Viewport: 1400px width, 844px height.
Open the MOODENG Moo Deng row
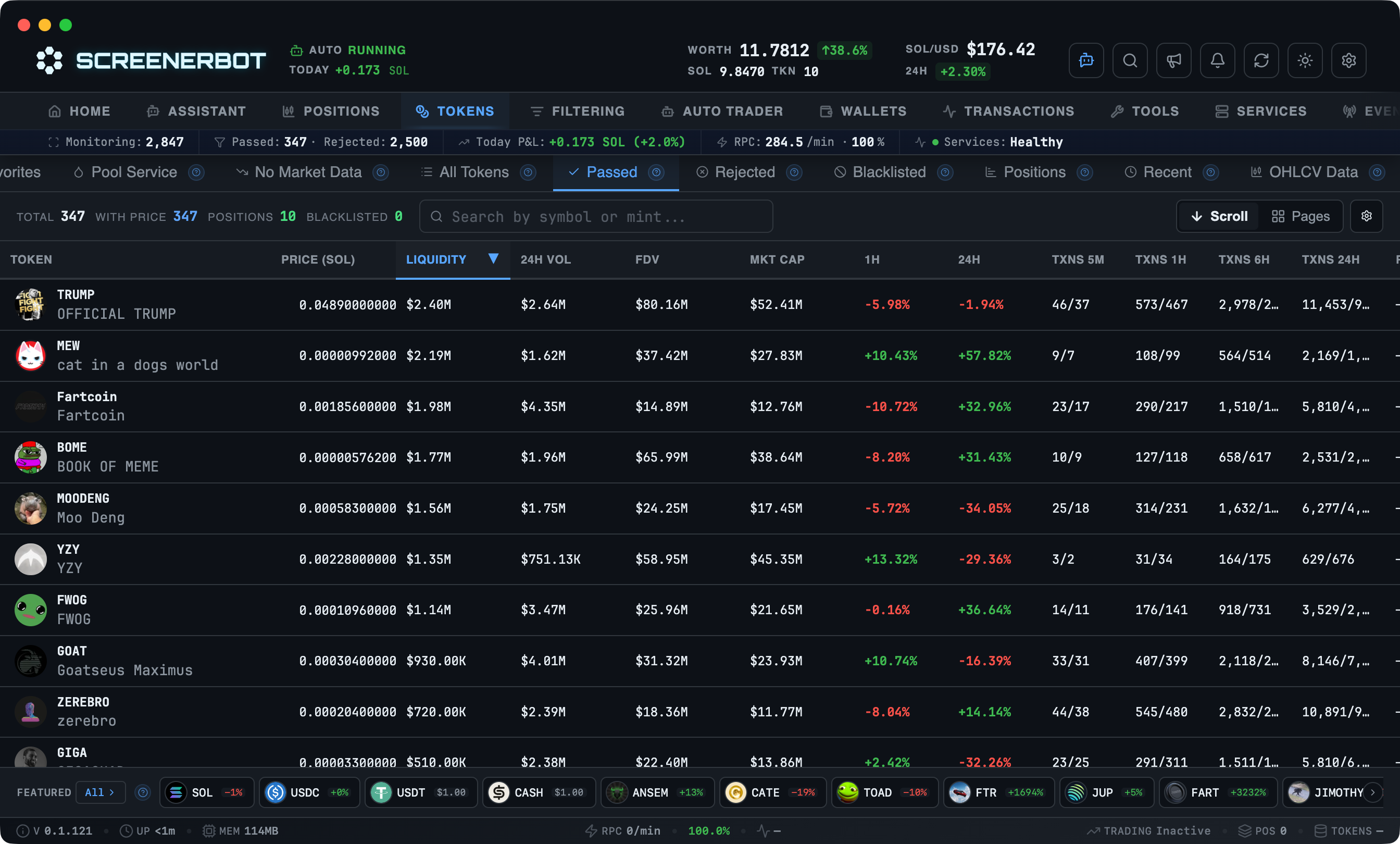tap(700, 508)
